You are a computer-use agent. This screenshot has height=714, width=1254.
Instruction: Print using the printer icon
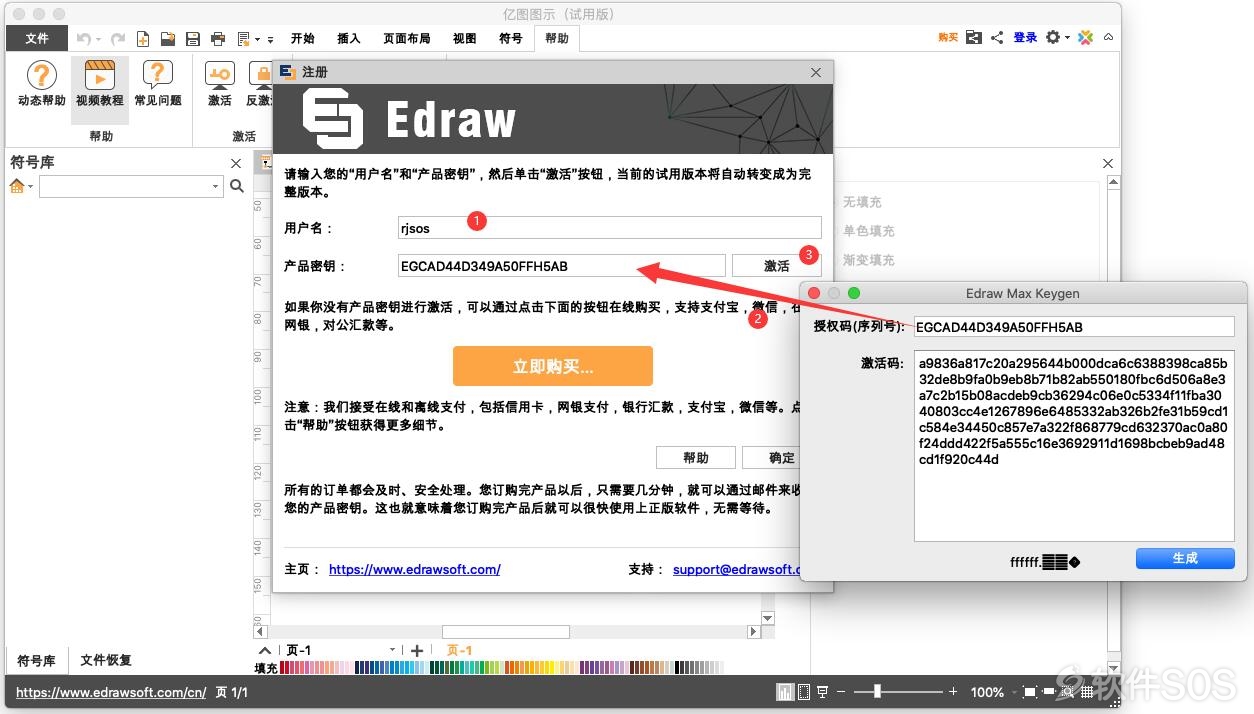coord(218,38)
